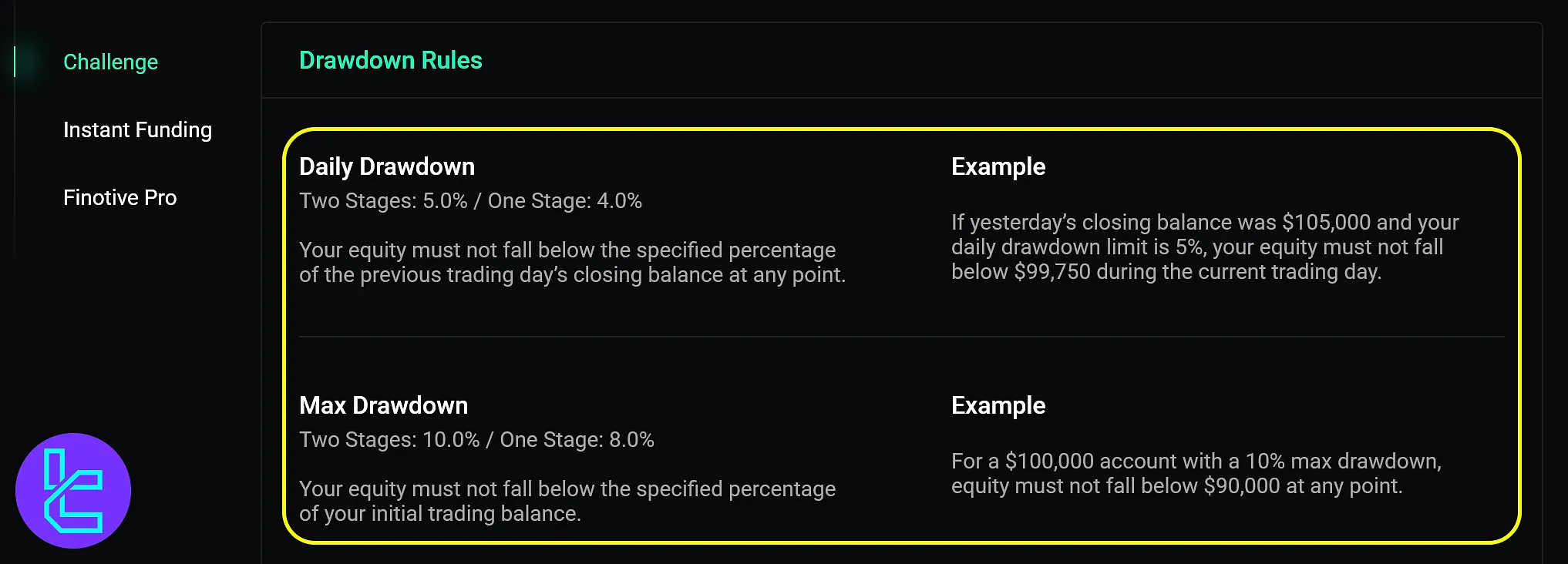Click the Example heading beside Max Drawdown
The height and width of the screenshot is (564, 1568).
[x=998, y=405]
